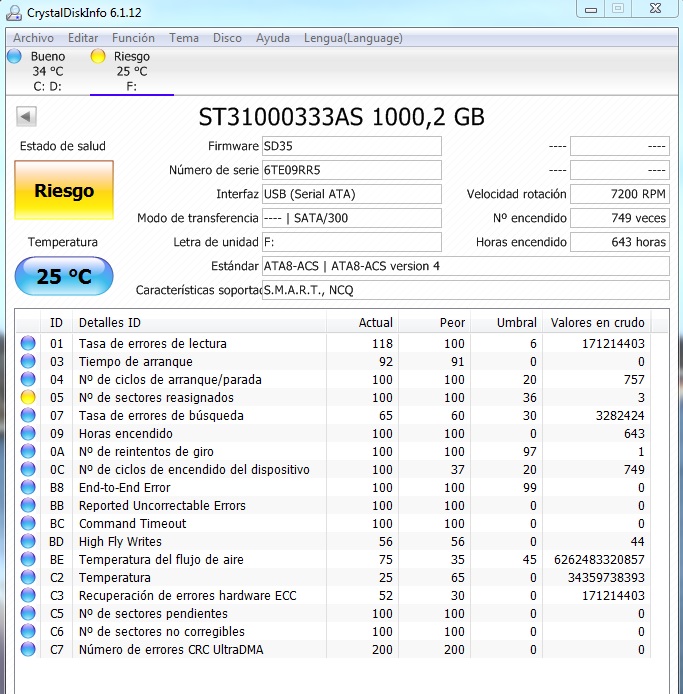This screenshot has height=694, width=683.
Task: Click the Modo de transferencia SATA/300 field
Action: pos(351,218)
